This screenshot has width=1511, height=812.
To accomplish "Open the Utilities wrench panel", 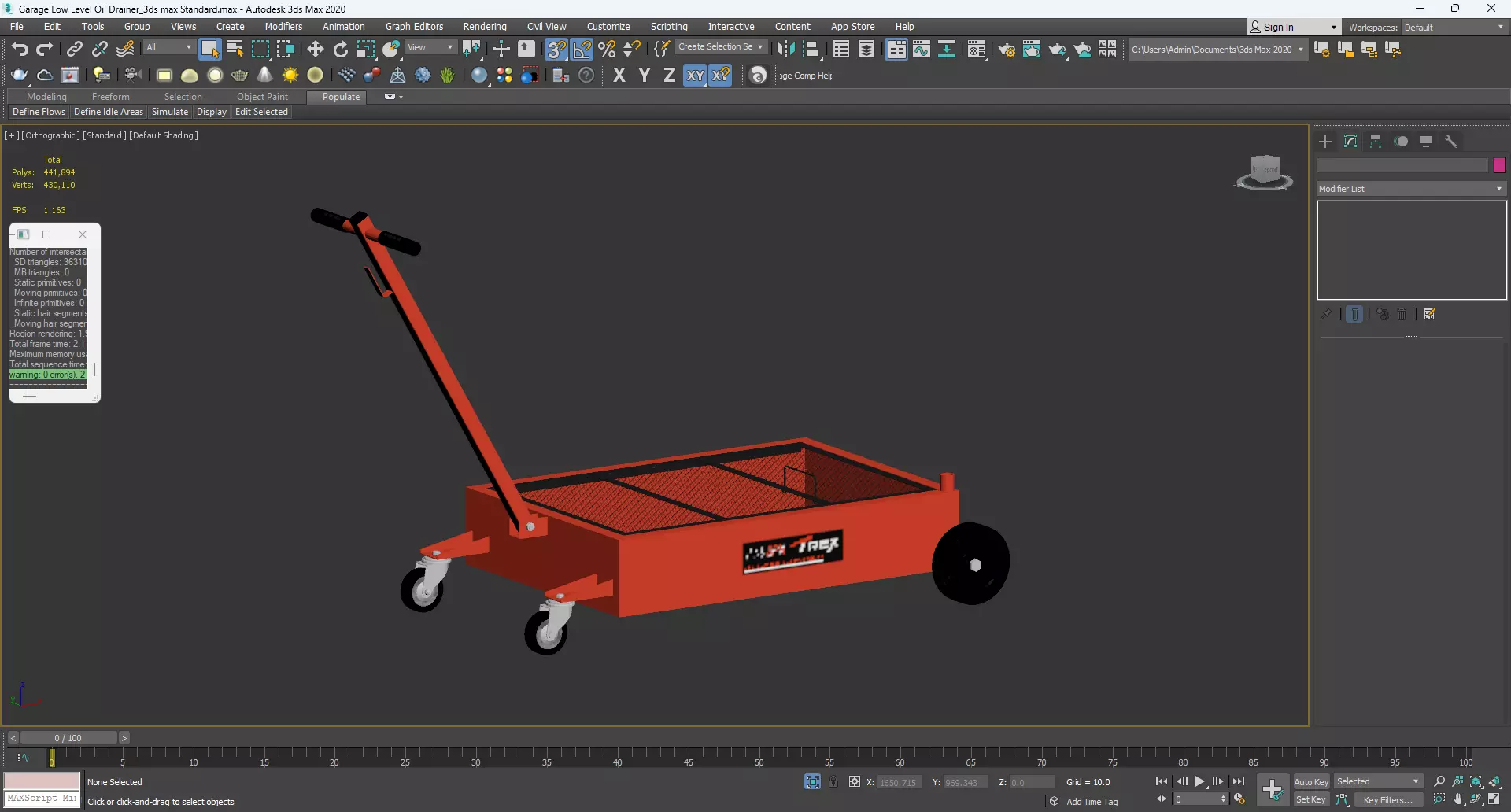I will tap(1451, 142).
